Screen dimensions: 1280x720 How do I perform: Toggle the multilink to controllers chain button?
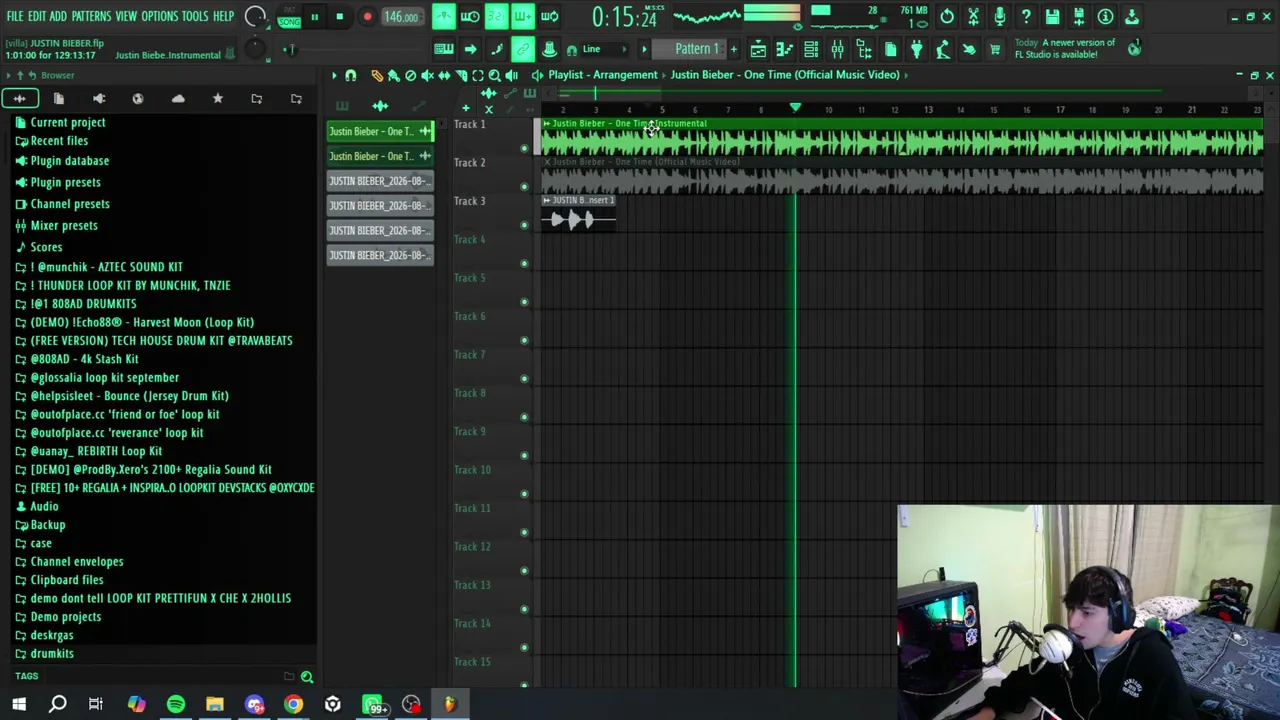522,49
